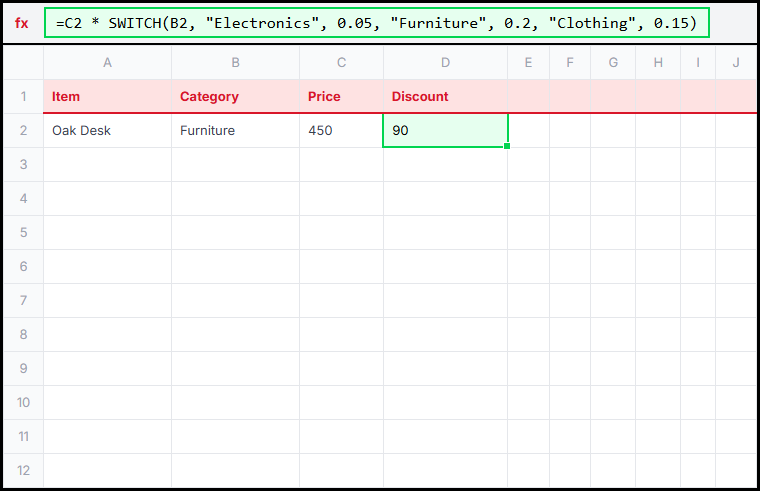This screenshot has width=760, height=491.
Task: Select row 7 header
Action: coord(23,300)
